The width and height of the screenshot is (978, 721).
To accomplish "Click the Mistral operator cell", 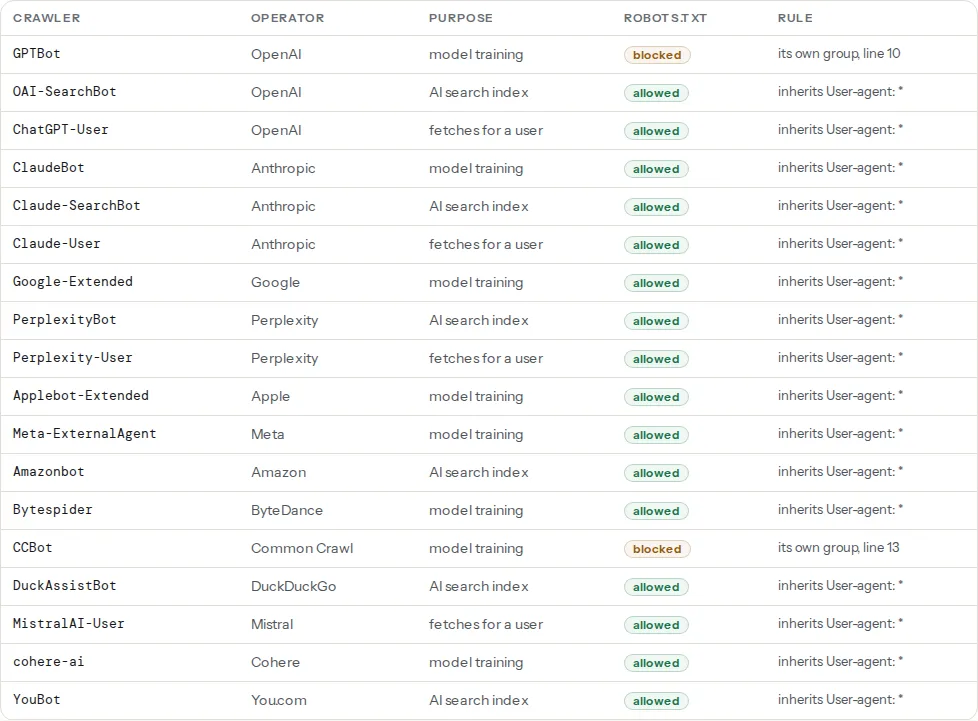I will coord(272,625).
